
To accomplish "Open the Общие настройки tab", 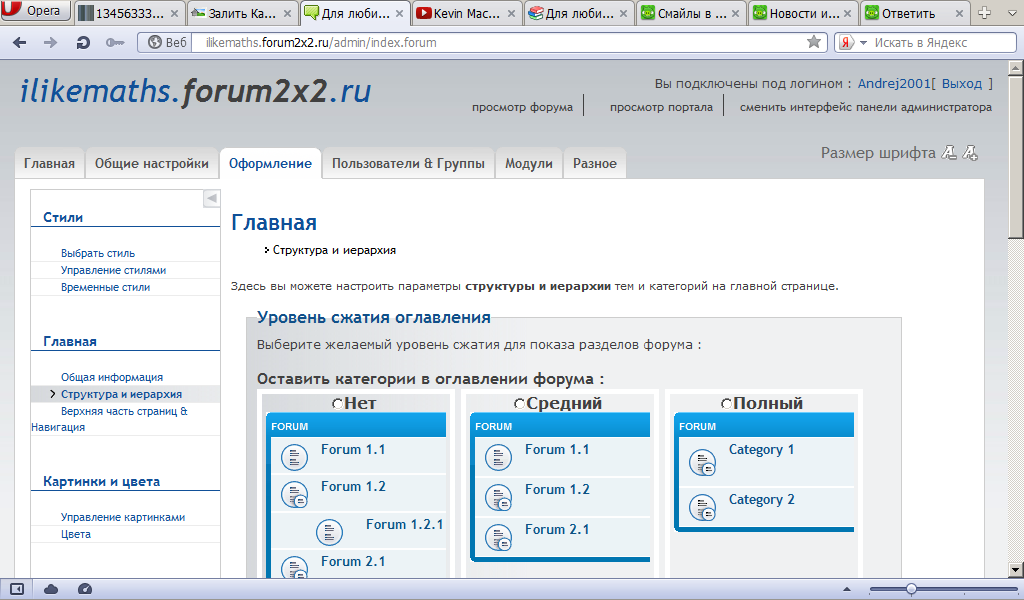I will [152, 163].
